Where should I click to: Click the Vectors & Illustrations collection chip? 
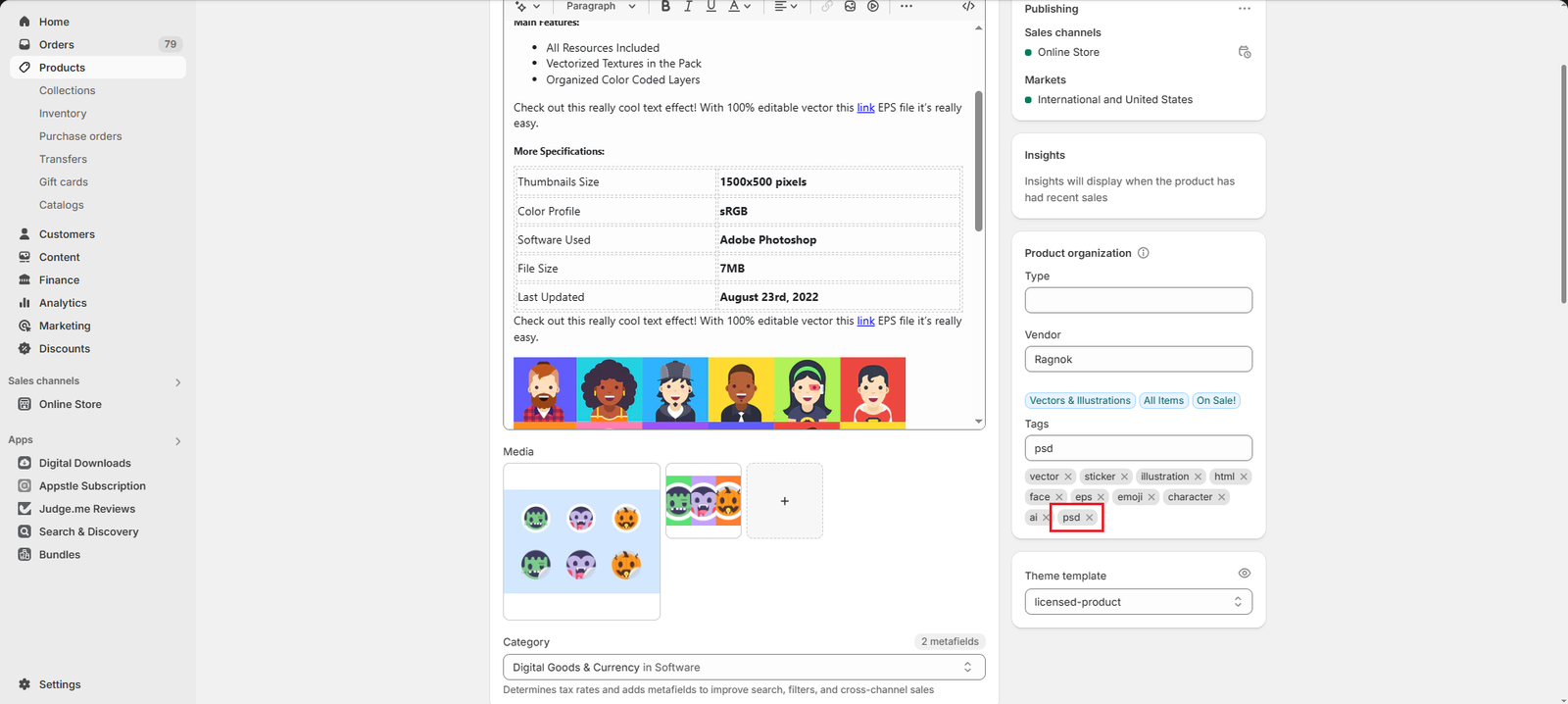coord(1079,400)
